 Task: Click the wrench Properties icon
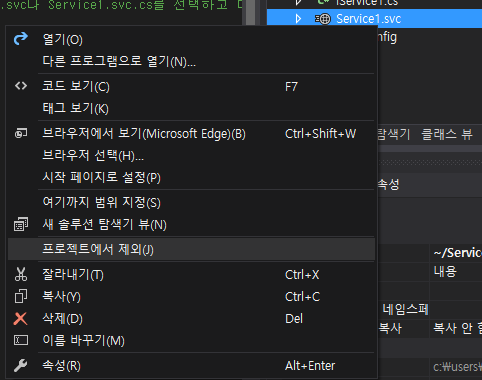coord(21,366)
